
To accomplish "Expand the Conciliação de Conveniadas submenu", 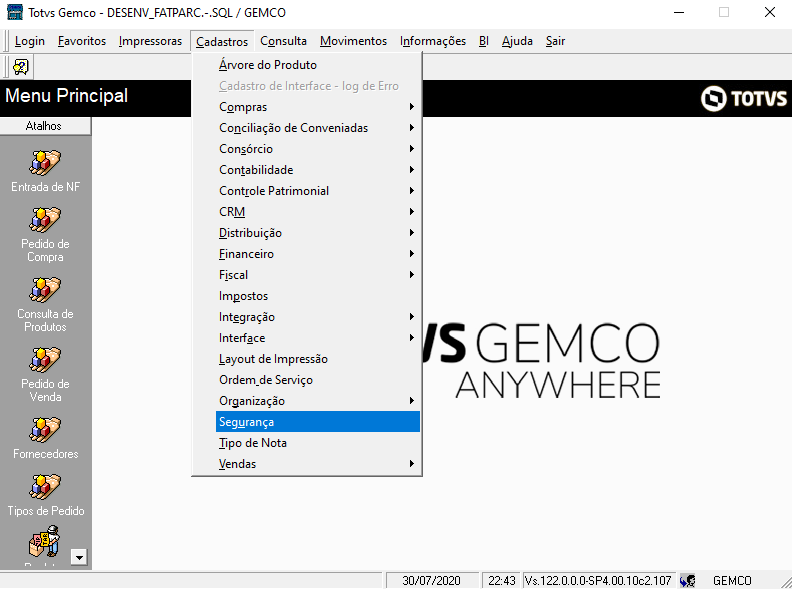I will 318,128.
